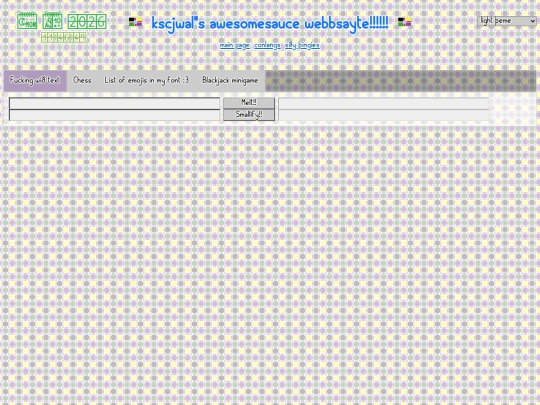Image resolution: width=540 pixels, height=405 pixels.
Task: Open the "List of emojis in my font :3" tab
Action: coord(147,81)
